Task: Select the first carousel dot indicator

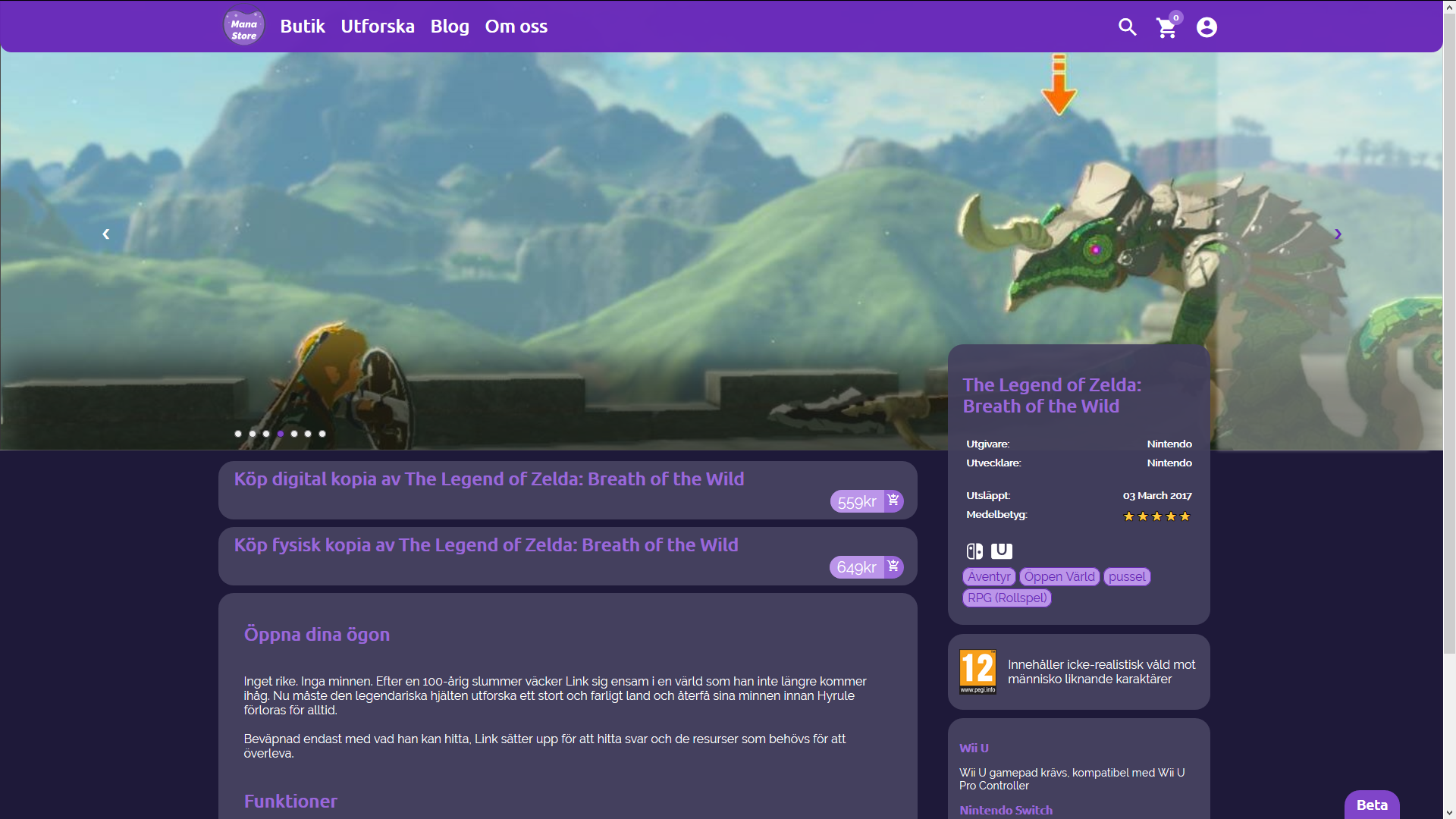Action: click(238, 434)
